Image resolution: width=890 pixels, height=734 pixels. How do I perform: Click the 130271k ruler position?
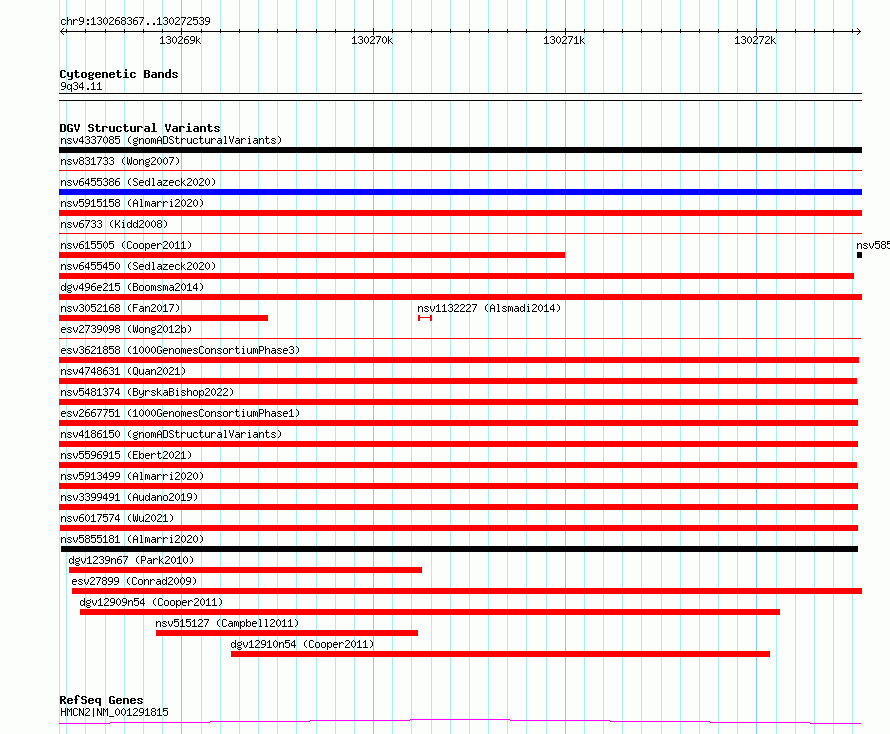pyautogui.click(x=564, y=40)
